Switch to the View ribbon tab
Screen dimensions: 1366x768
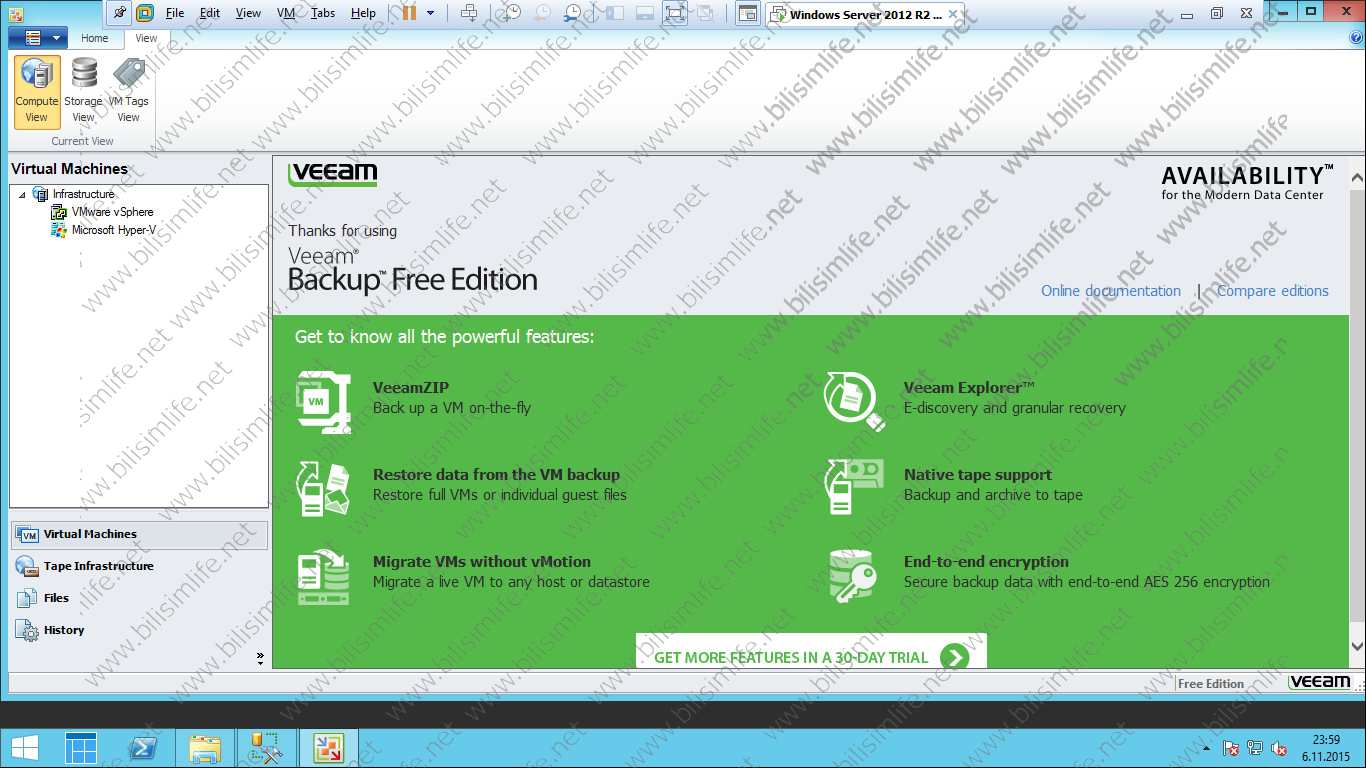[x=146, y=38]
